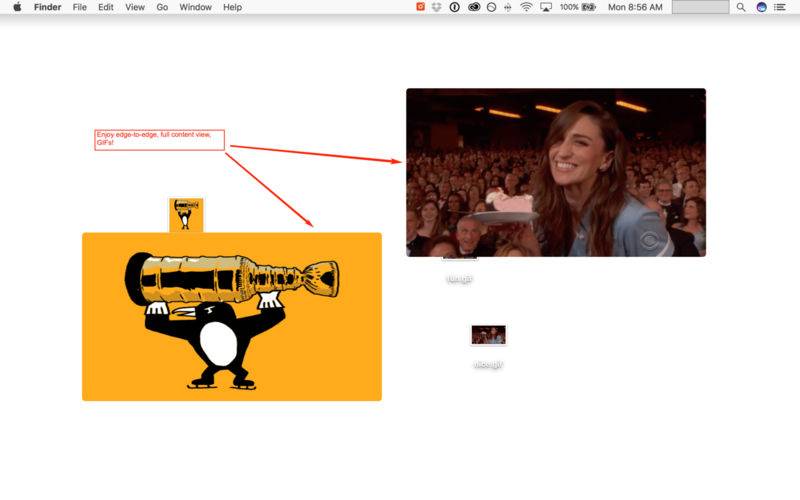This screenshot has height=500, width=800.
Task: Open the Dropbox menu bar icon
Action: pos(437,7)
